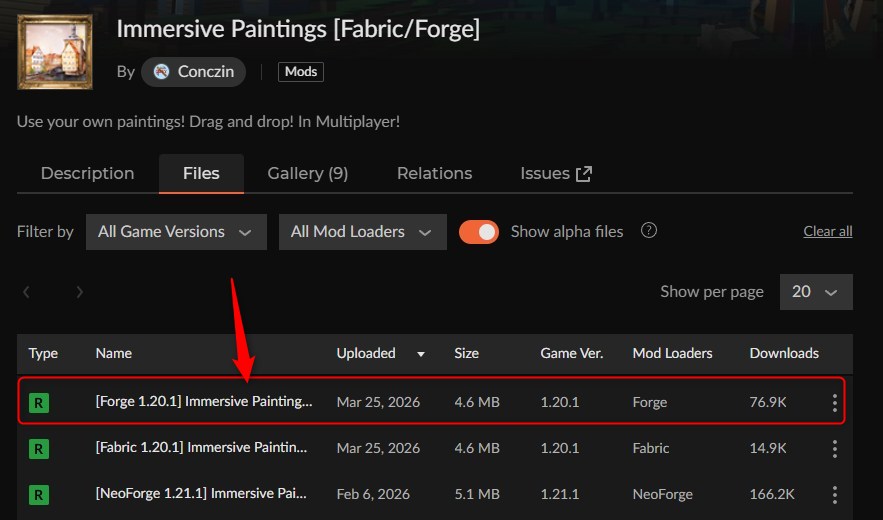Click the Immersive Paintings [Fabric/Forge] title

298,29
